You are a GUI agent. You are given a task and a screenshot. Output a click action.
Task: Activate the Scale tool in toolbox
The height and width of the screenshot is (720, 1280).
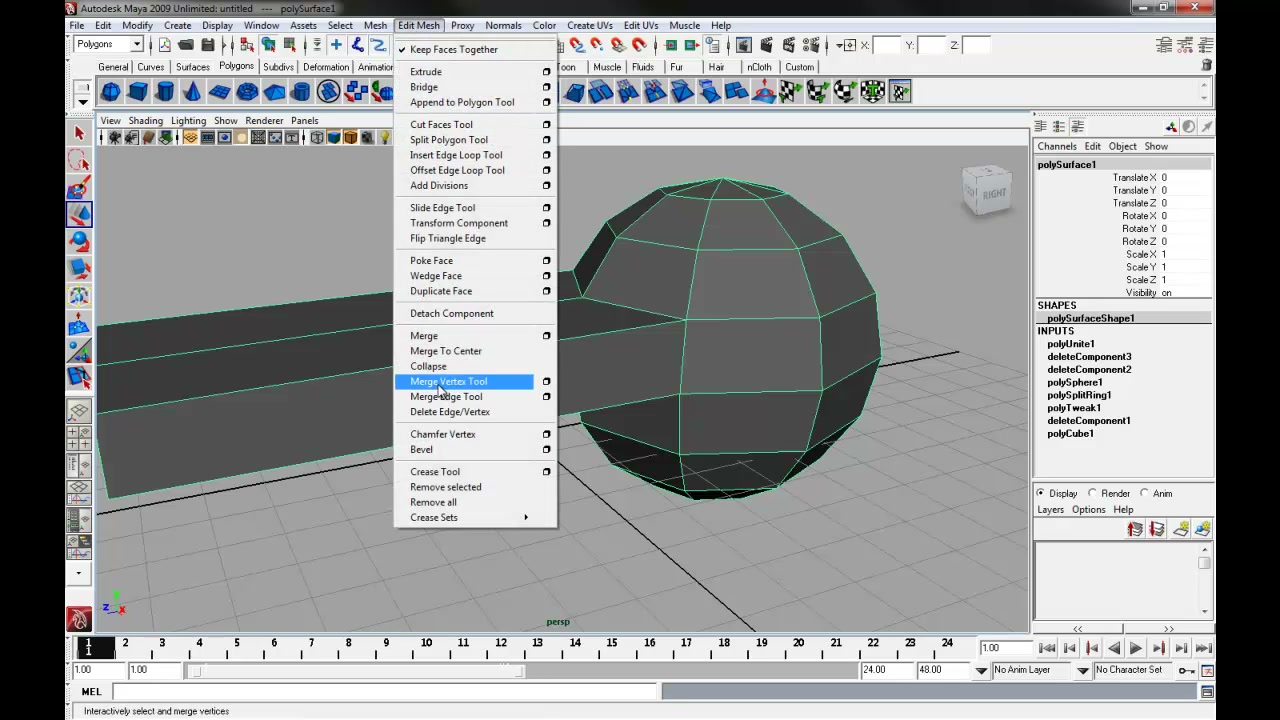pyautogui.click(x=79, y=268)
